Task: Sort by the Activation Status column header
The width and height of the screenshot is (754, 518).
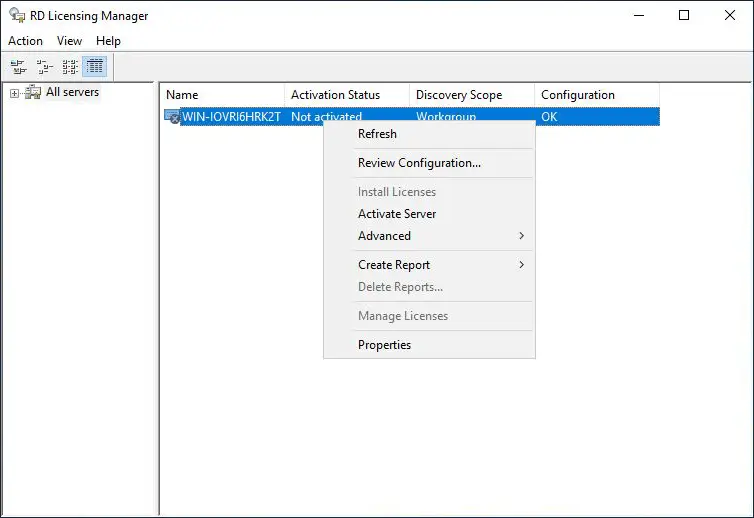Action: pos(347,95)
